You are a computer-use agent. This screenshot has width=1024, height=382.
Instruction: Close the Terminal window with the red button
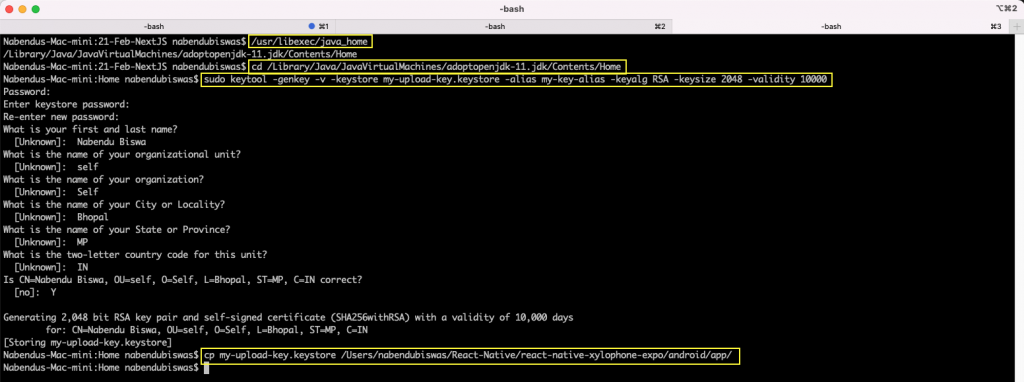[x=10, y=9]
